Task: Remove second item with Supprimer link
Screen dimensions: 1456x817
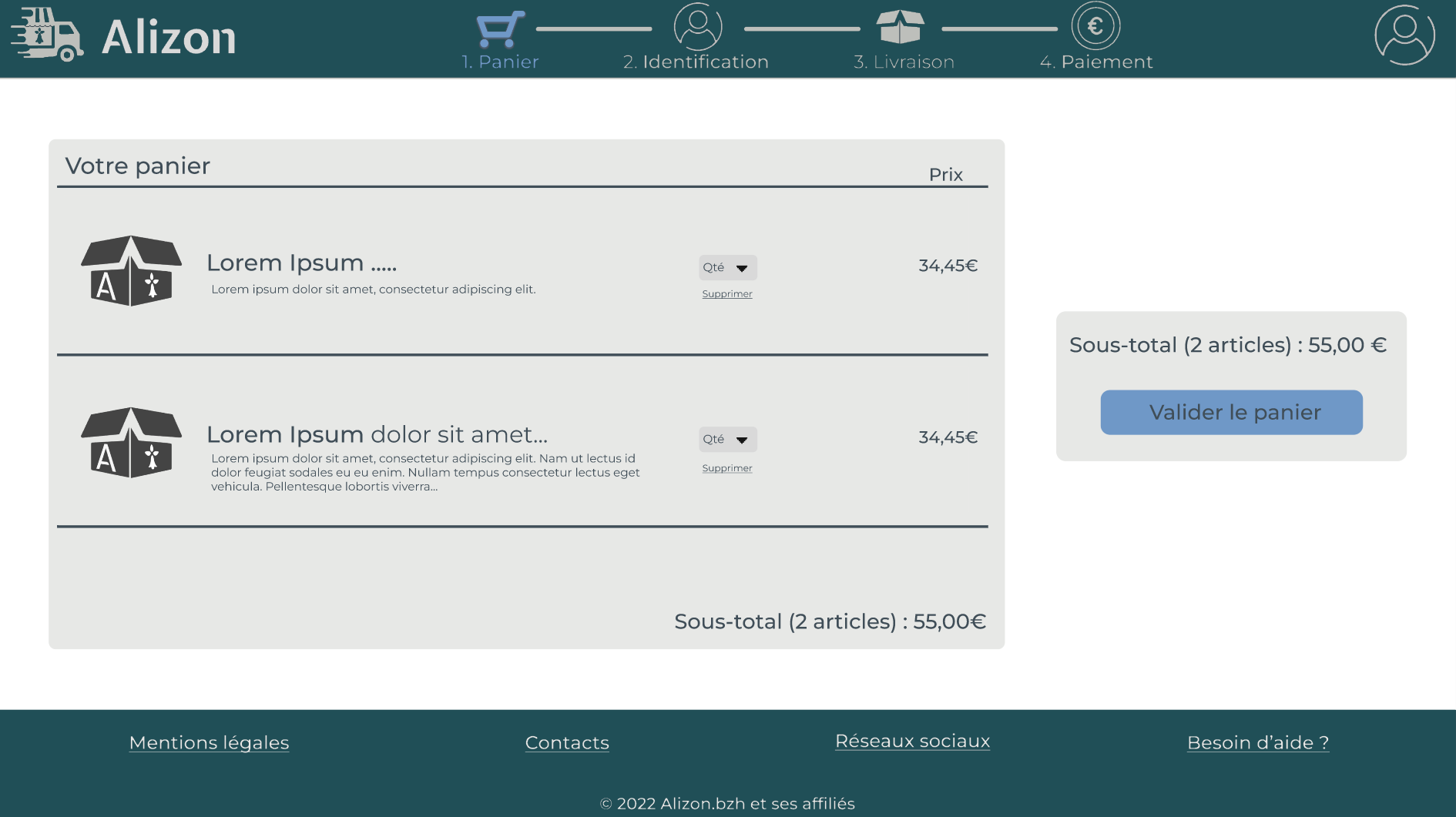Action: (726, 468)
